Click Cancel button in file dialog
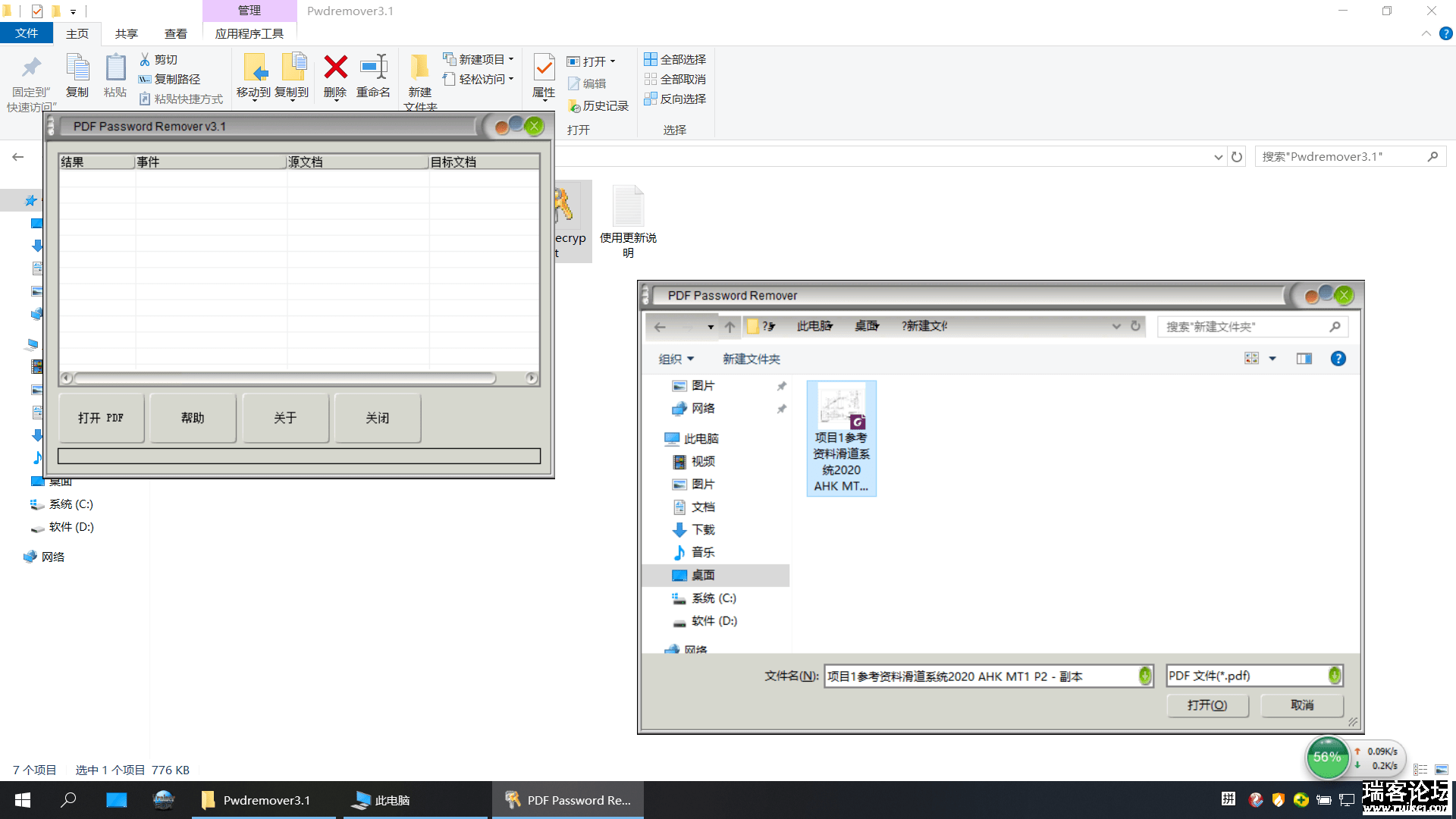 coord(1302,705)
